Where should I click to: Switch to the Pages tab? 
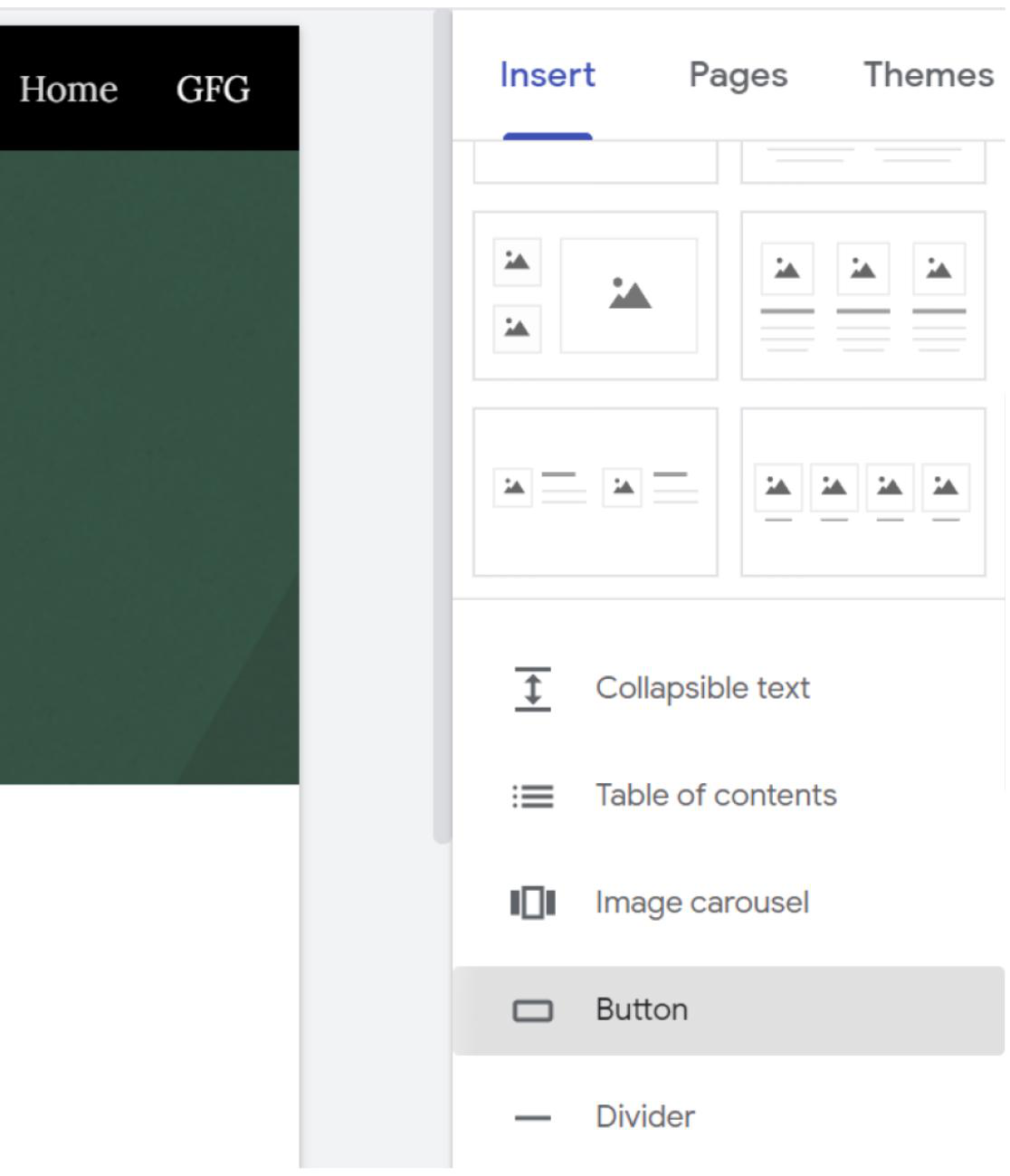point(738,75)
